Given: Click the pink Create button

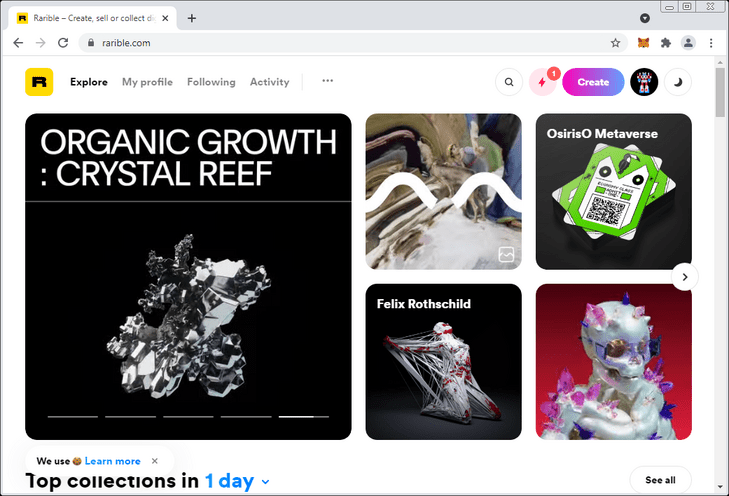Looking at the screenshot, I should [593, 82].
